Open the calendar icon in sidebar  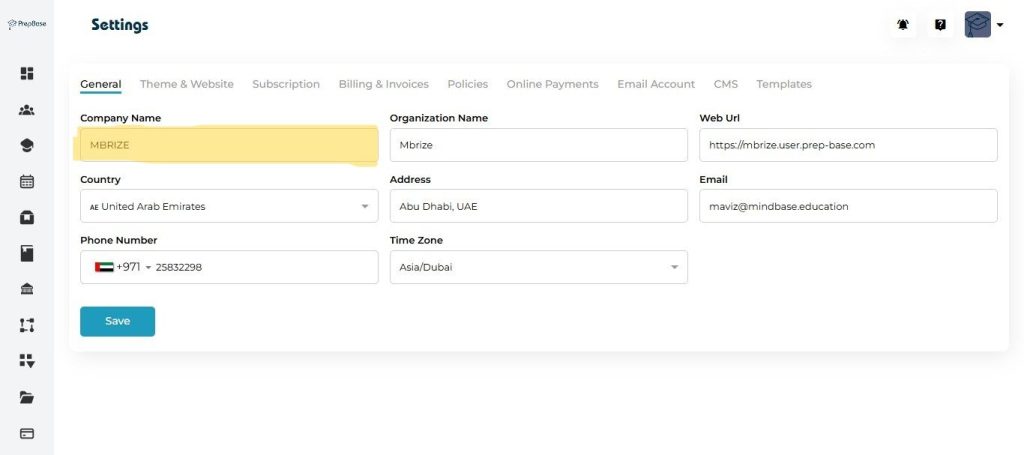(27, 182)
